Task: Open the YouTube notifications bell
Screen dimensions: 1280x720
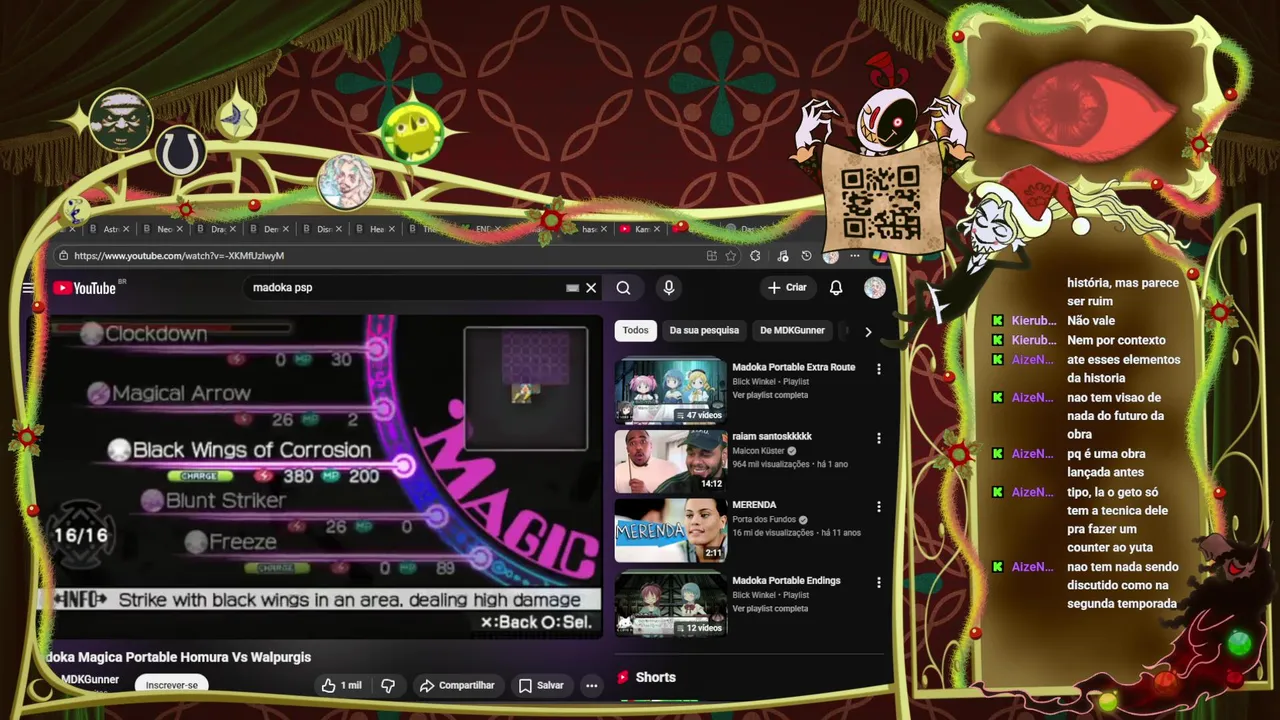Action: click(836, 288)
